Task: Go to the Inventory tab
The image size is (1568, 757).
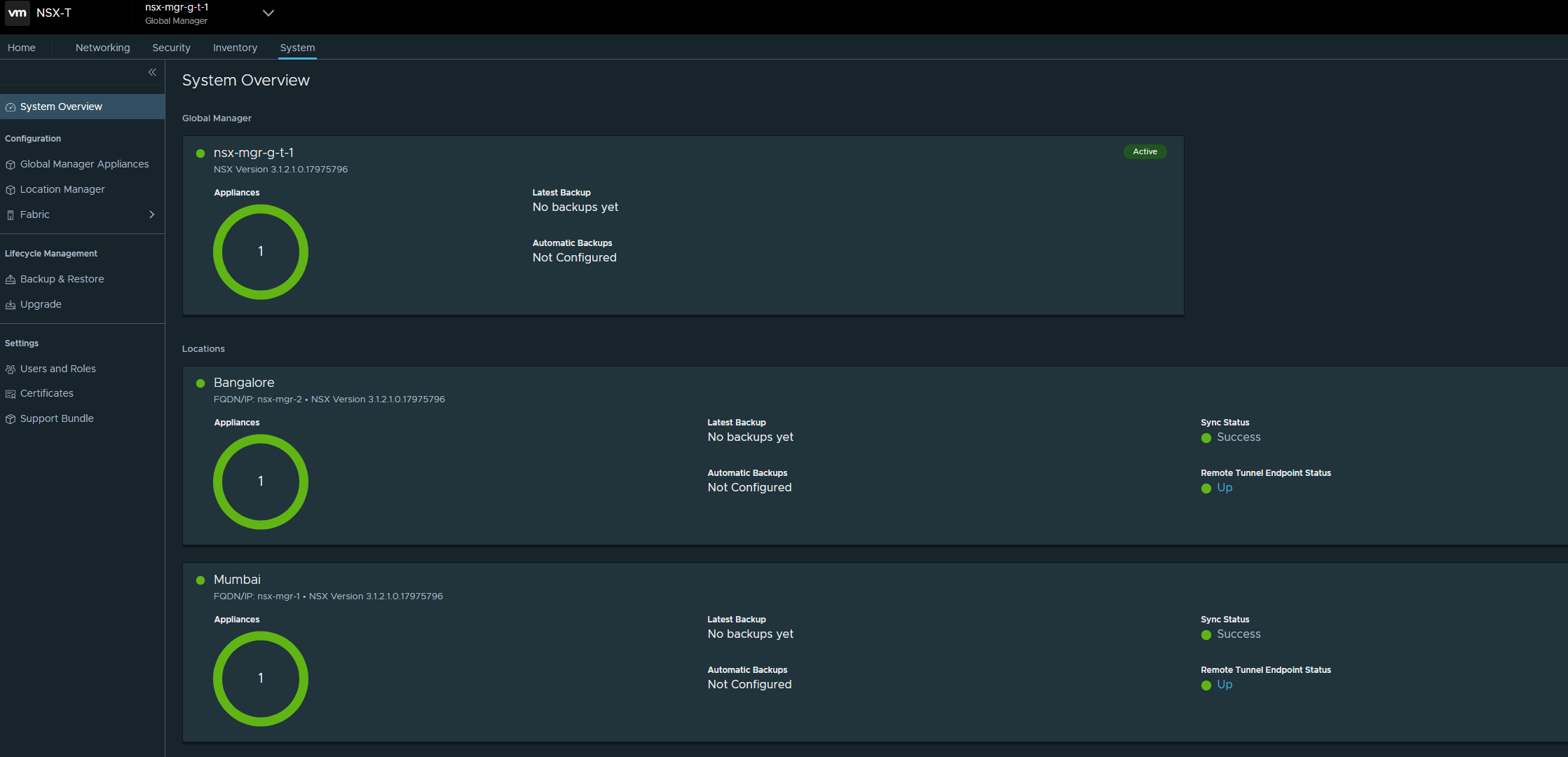Action: [x=235, y=48]
